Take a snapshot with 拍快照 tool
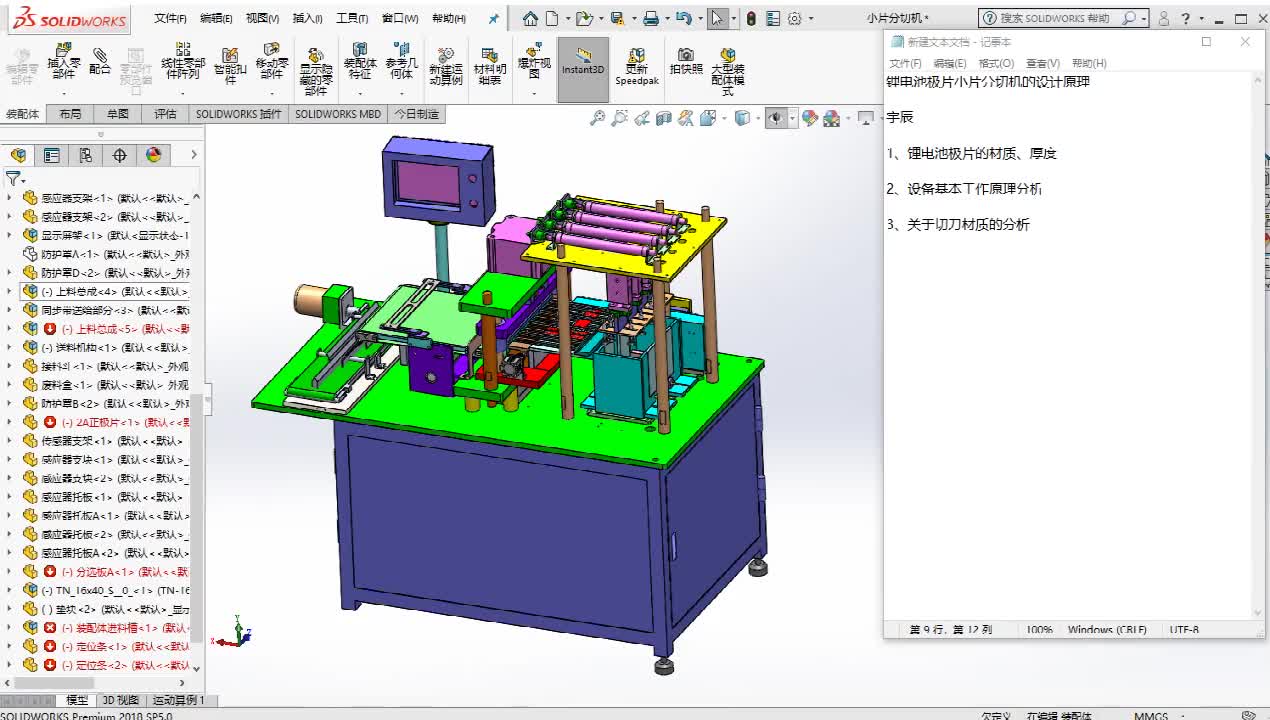 (x=686, y=61)
